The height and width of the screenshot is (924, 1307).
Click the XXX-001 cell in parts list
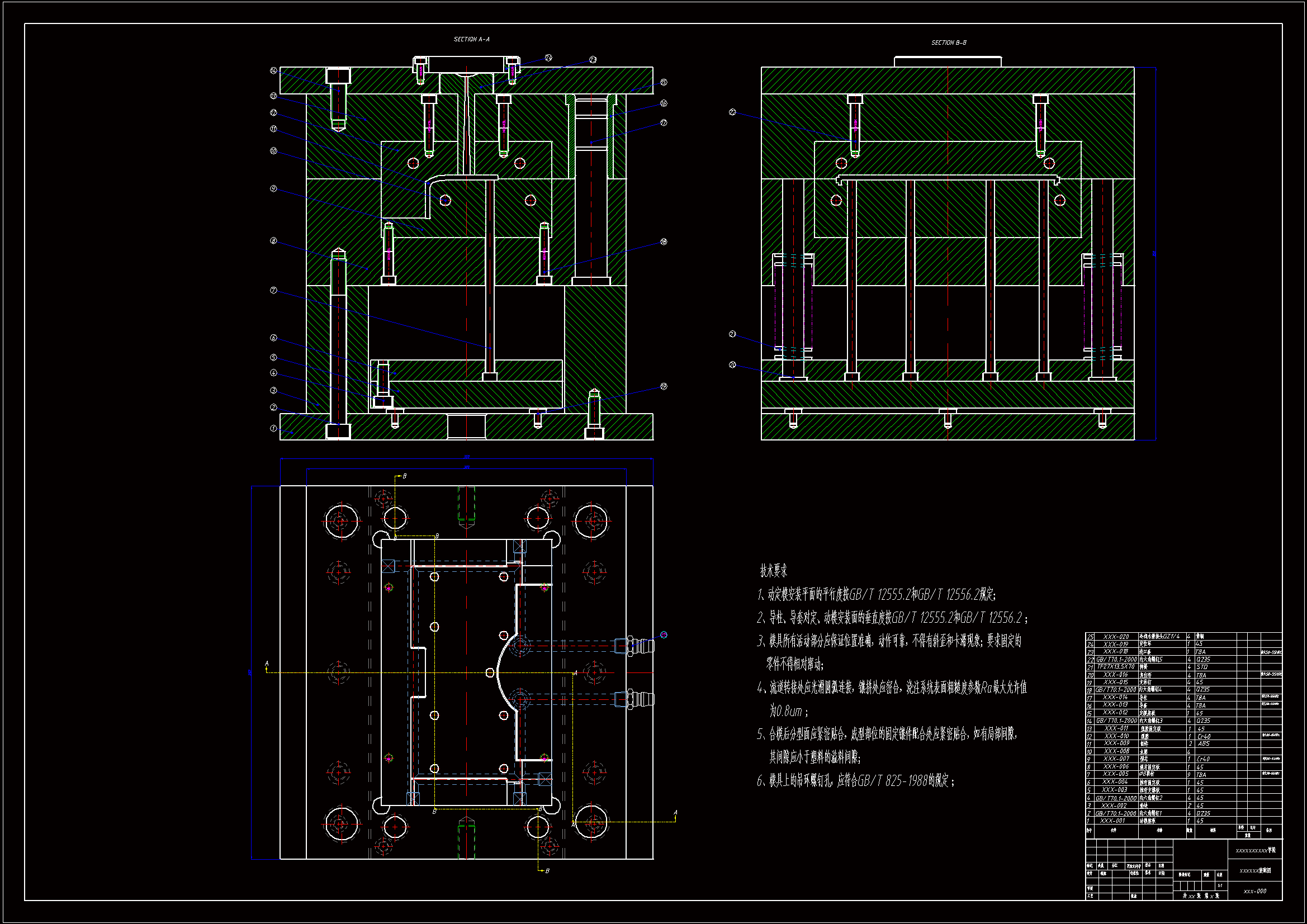(1112, 821)
